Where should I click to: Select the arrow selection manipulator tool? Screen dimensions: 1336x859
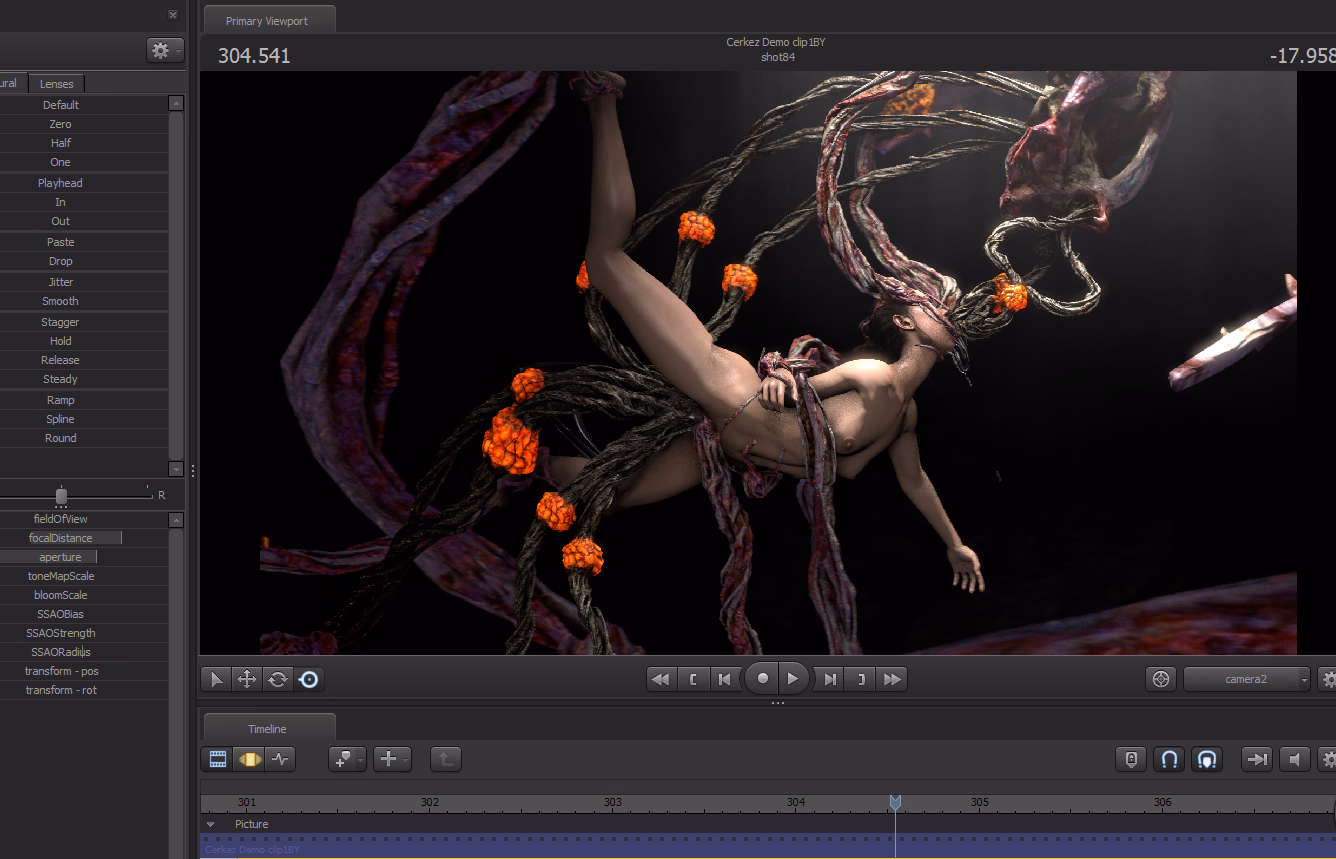click(216, 680)
